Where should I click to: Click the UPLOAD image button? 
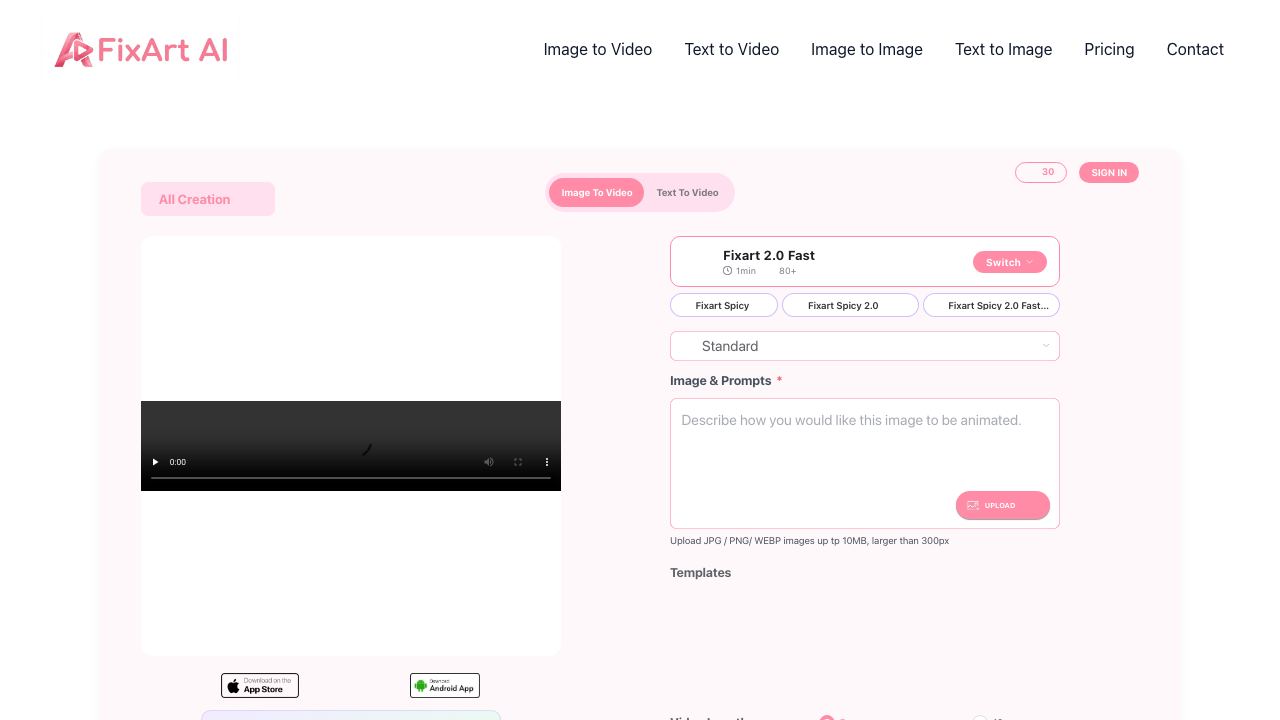pyautogui.click(x=1003, y=505)
